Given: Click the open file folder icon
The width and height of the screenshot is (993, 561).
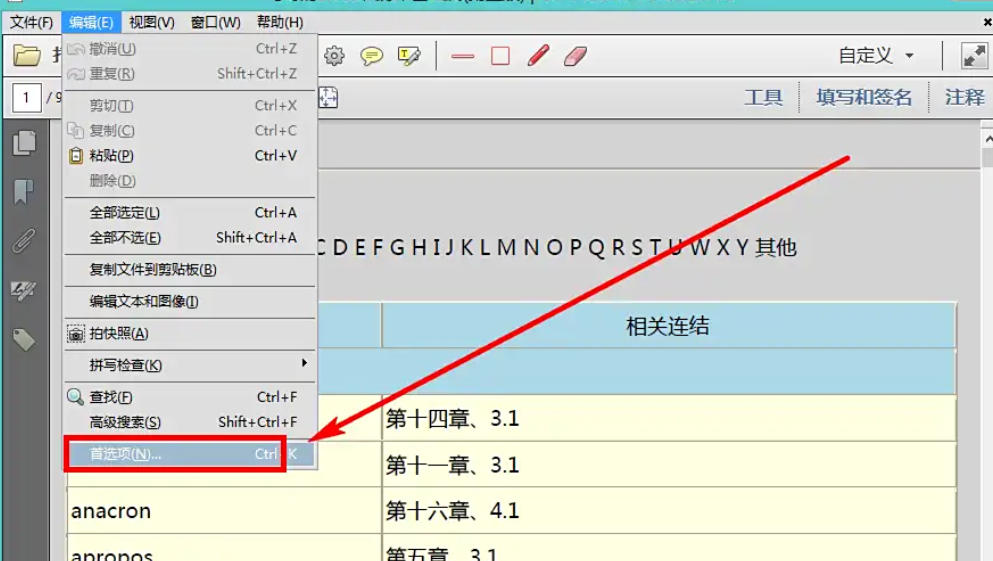Looking at the screenshot, I should [x=26, y=56].
